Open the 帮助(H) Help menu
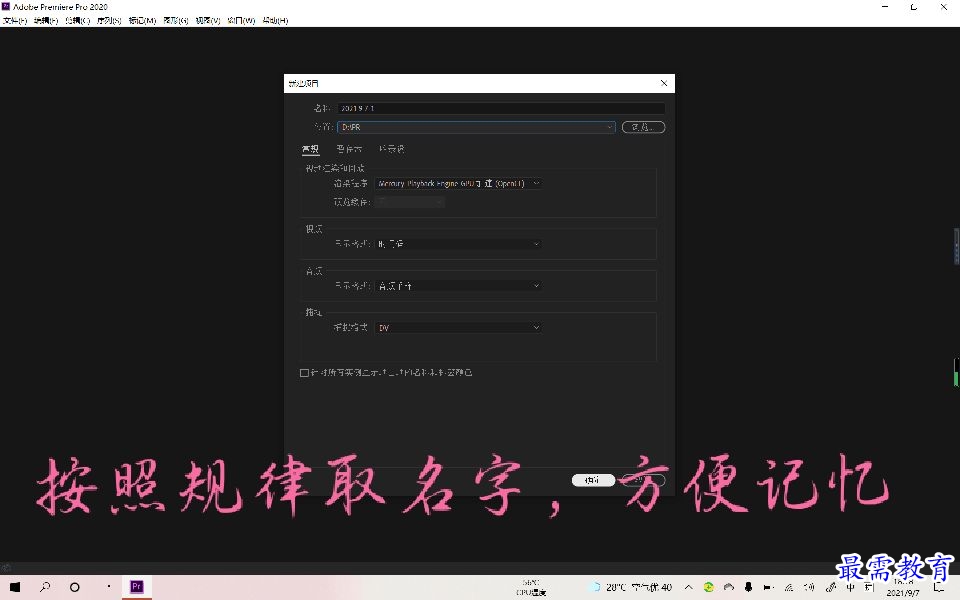Image resolution: width=960 pixels, height=600 pixels. tap(275, 20)
